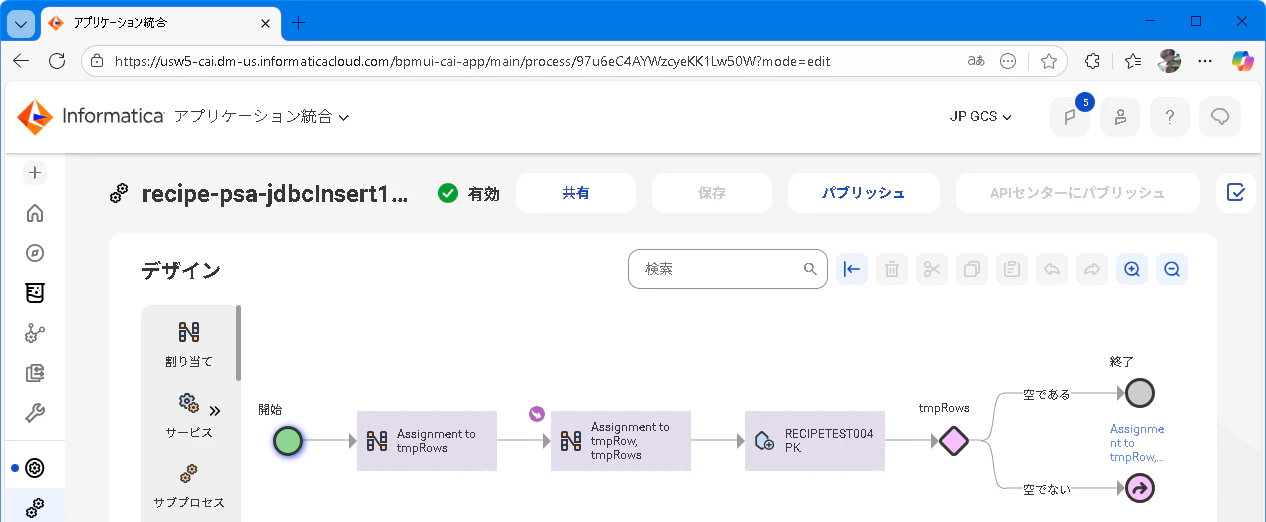Open Home in left sidebar

(35, 213)
